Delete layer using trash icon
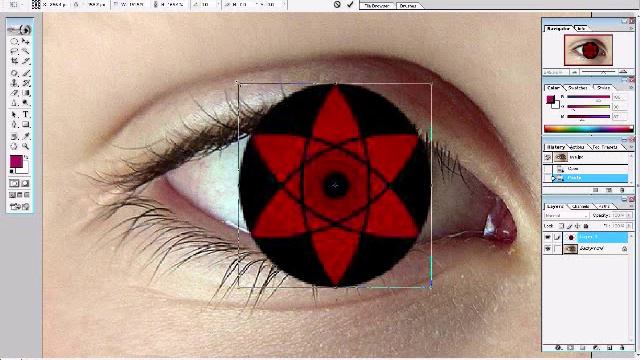 pos(622,348)
